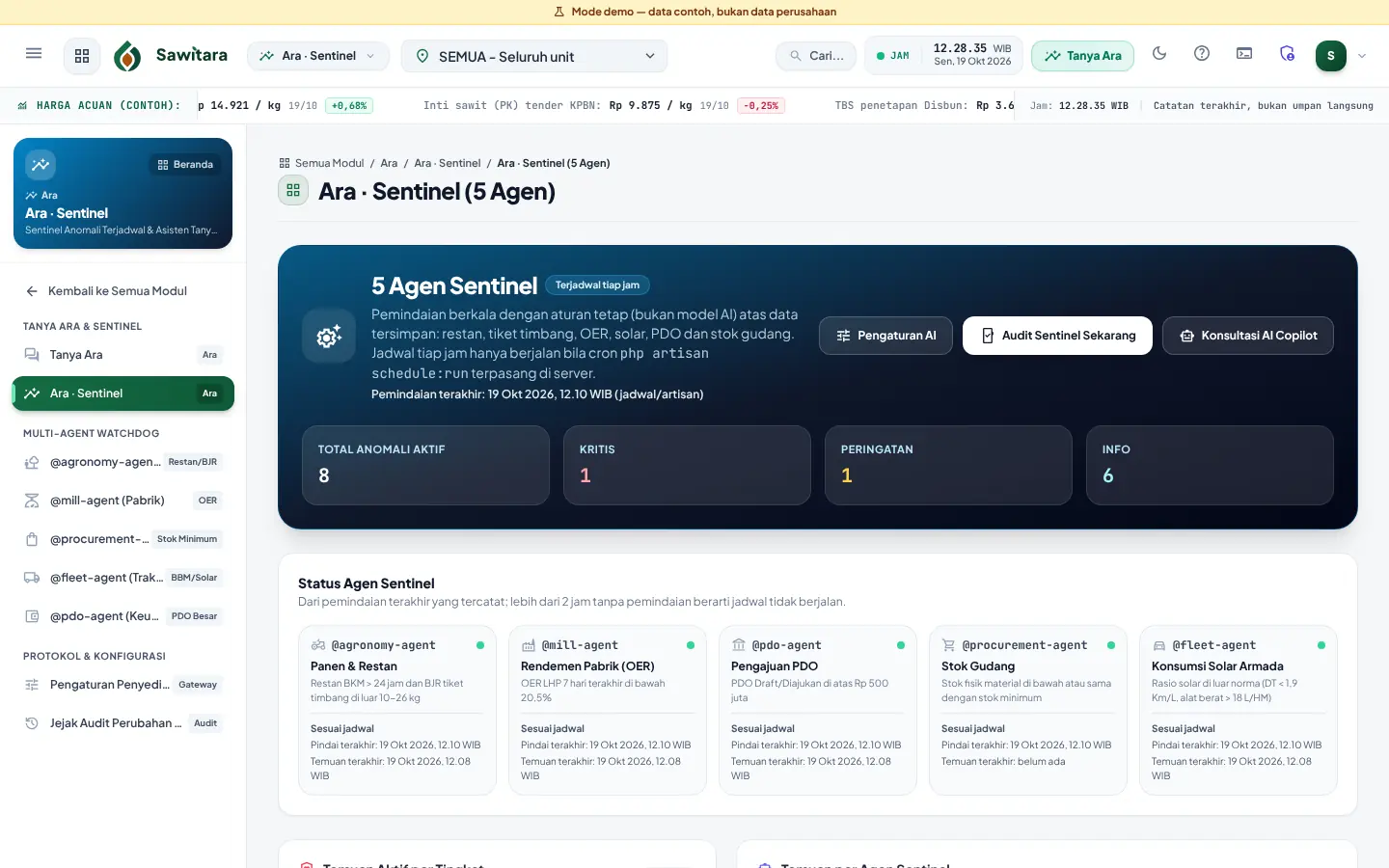Click the cart icon in @procurement-agent card
The height and width of the screenshot is (868, 1389).
[x=949, y=645]
